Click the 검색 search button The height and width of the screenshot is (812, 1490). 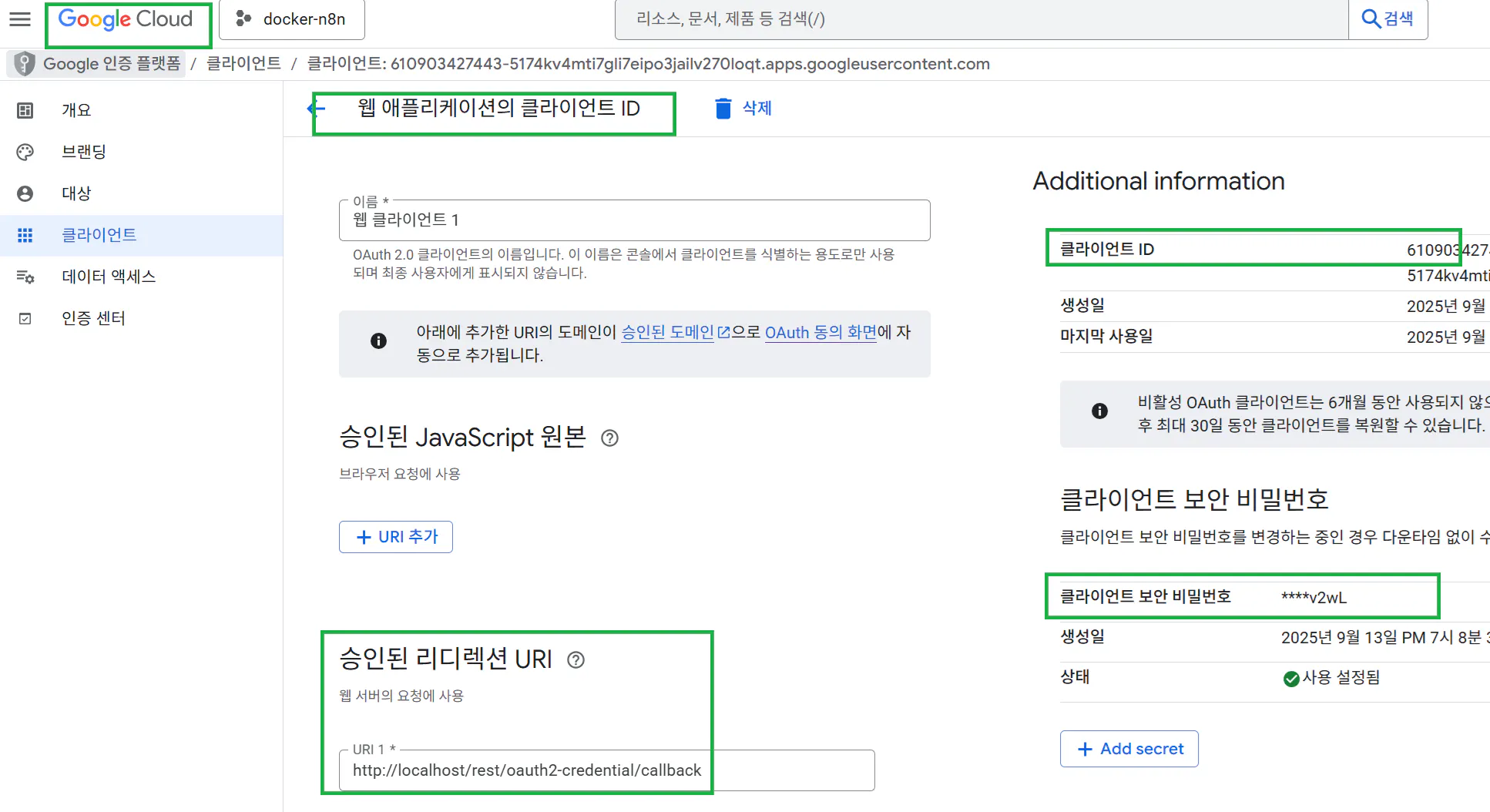point(1388,19)
